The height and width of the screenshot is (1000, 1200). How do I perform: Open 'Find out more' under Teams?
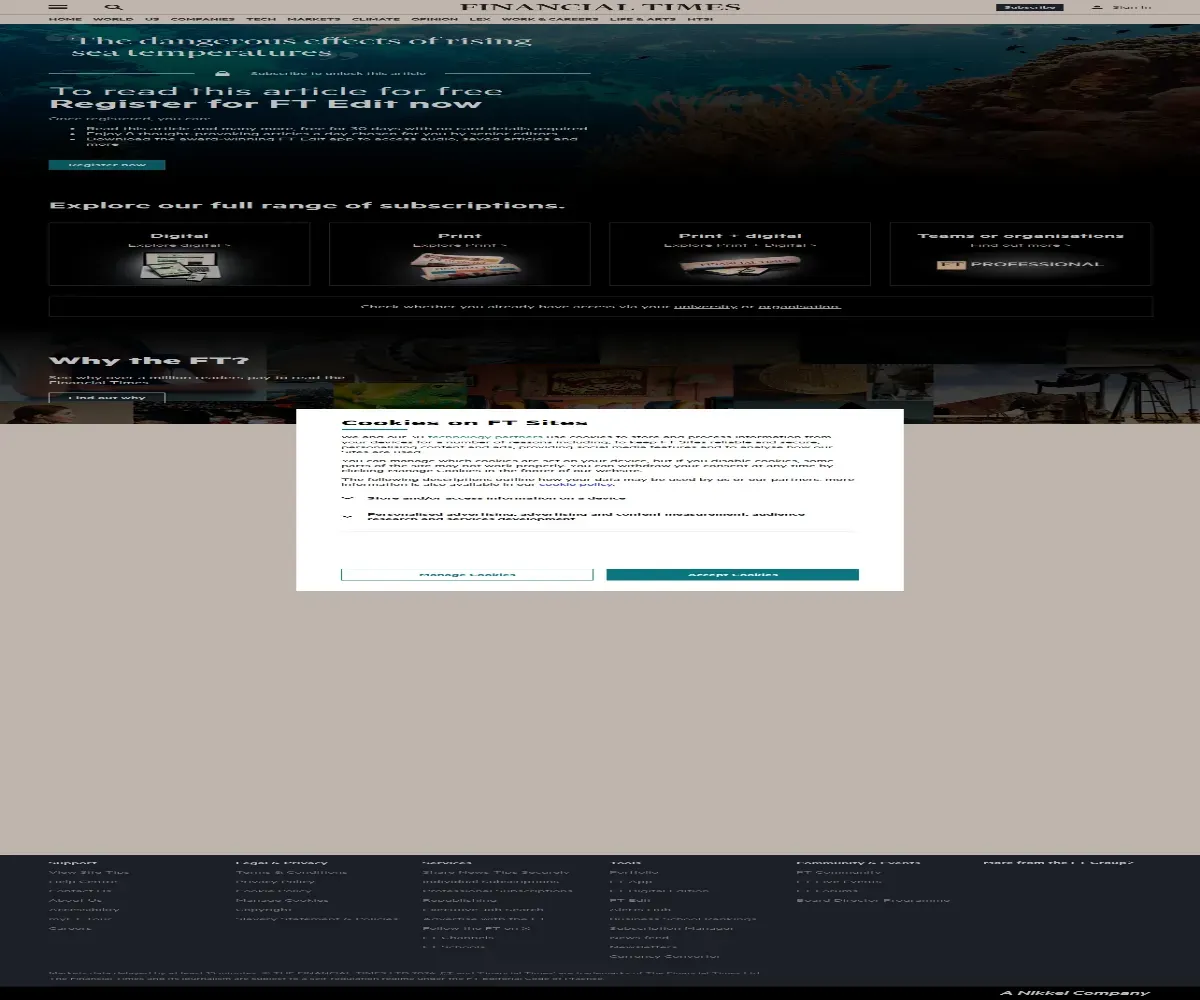coord(1020,245)
